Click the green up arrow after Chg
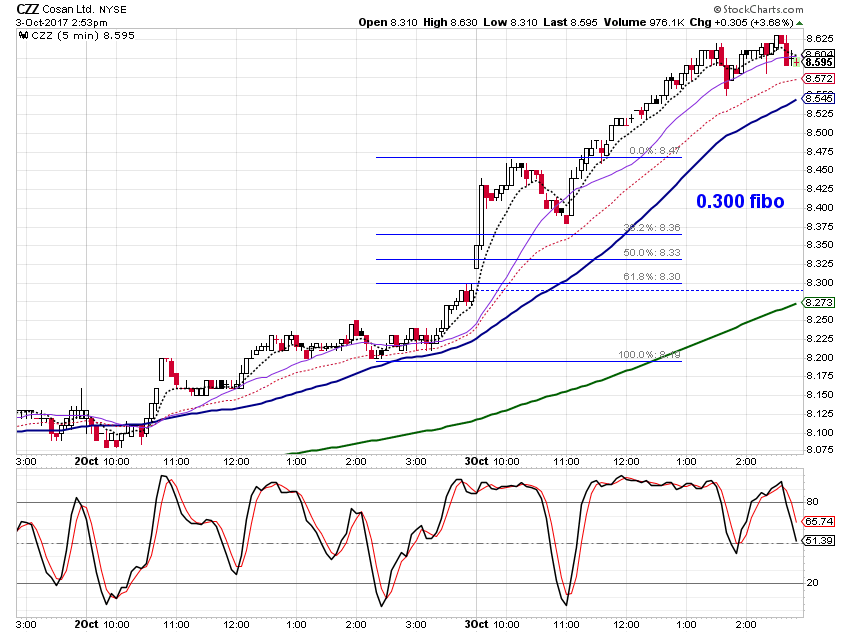This screenshot has width=850, height=633. [800, 23]
